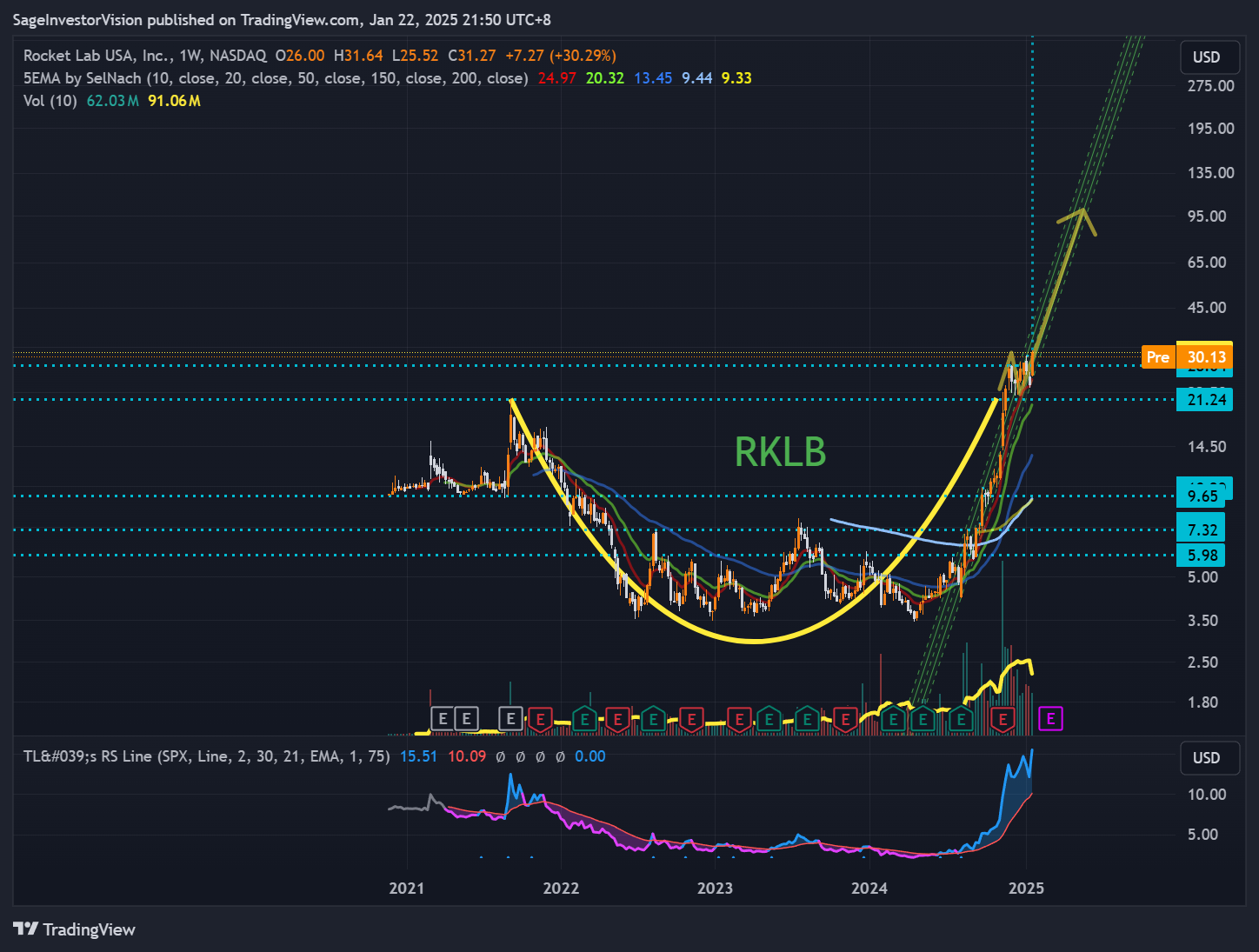Select the 7.32 horizontal line price label
The width and height of the screenshot is (1259, 952).
1202,529
